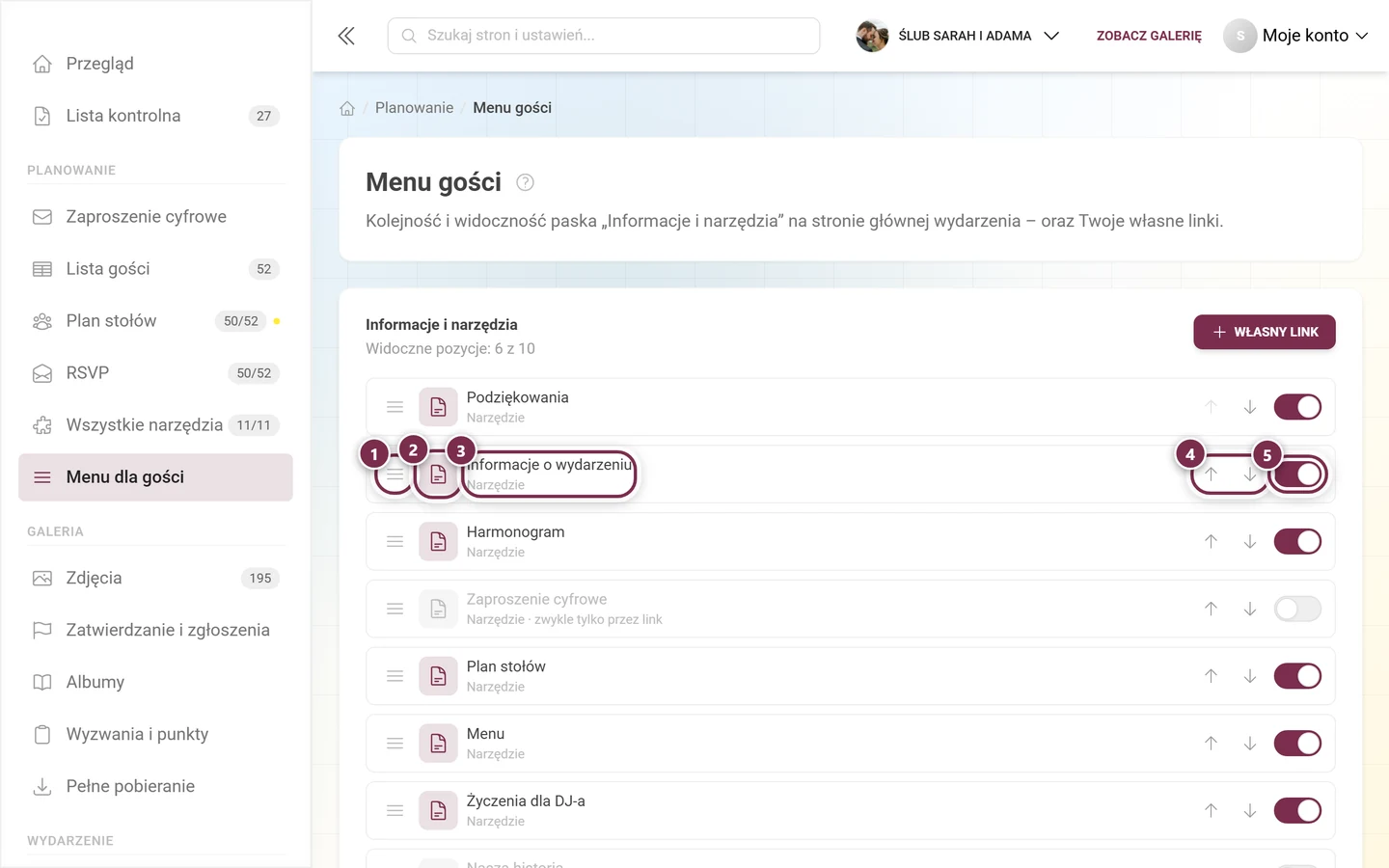Move Życzenia dla DJ-a down
Viewport: 1389px width, 868px height.
pyautogui.click(x=1249, y=811)
